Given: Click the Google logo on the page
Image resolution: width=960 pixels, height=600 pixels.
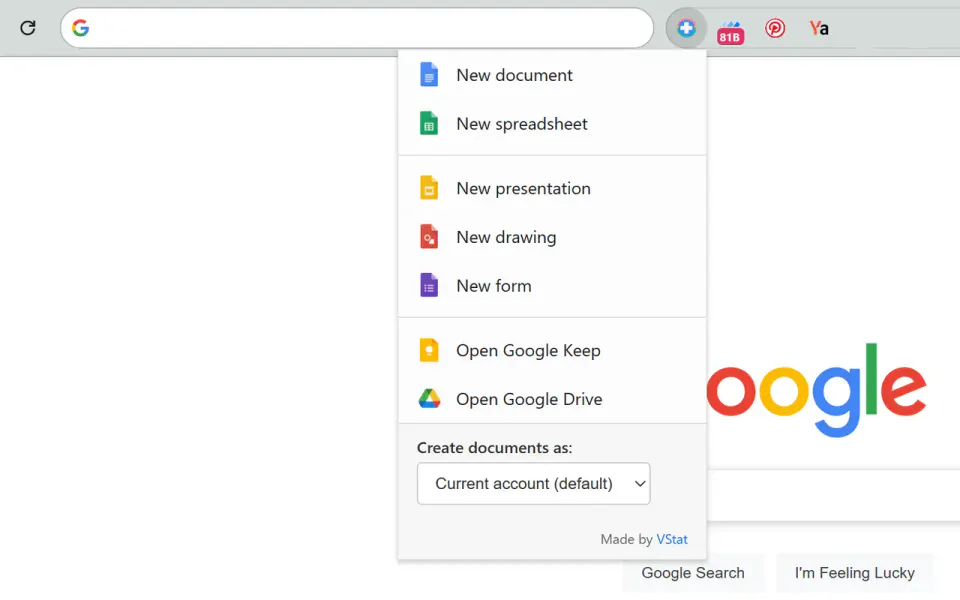Looking at the screenshot, I should click(x=817, y=390).
